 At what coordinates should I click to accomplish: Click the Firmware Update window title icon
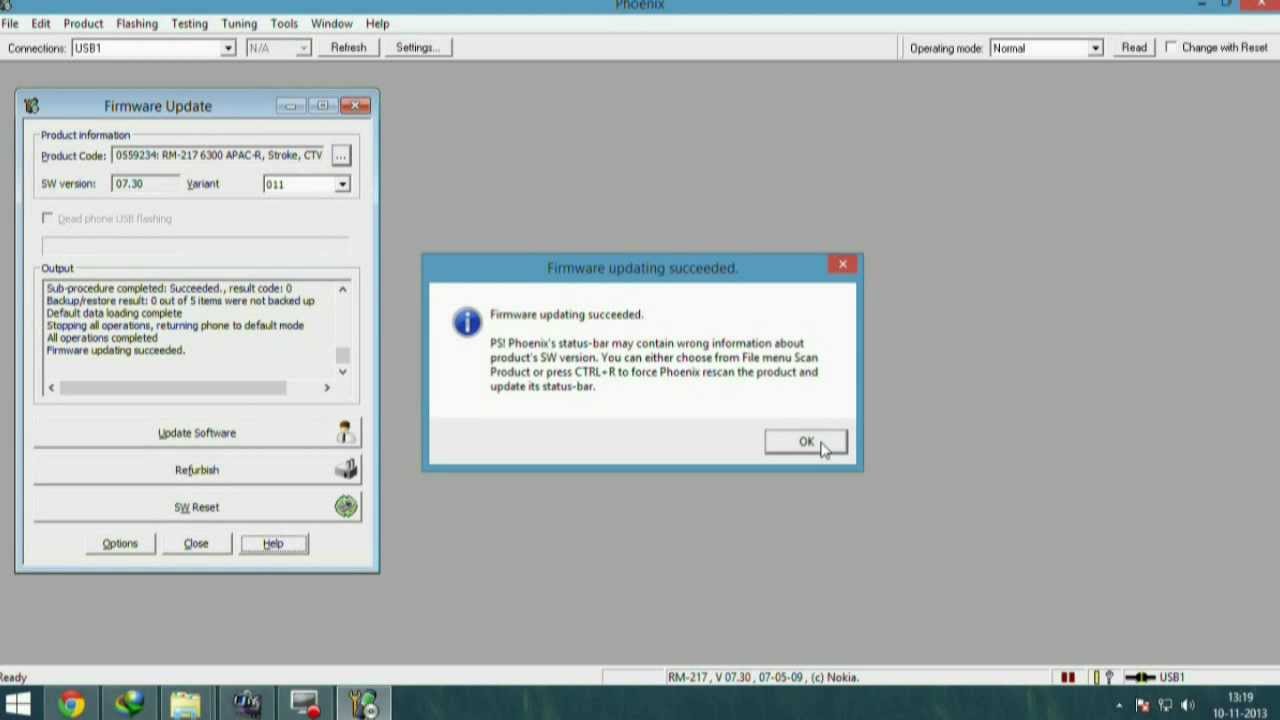pos(31,106)
